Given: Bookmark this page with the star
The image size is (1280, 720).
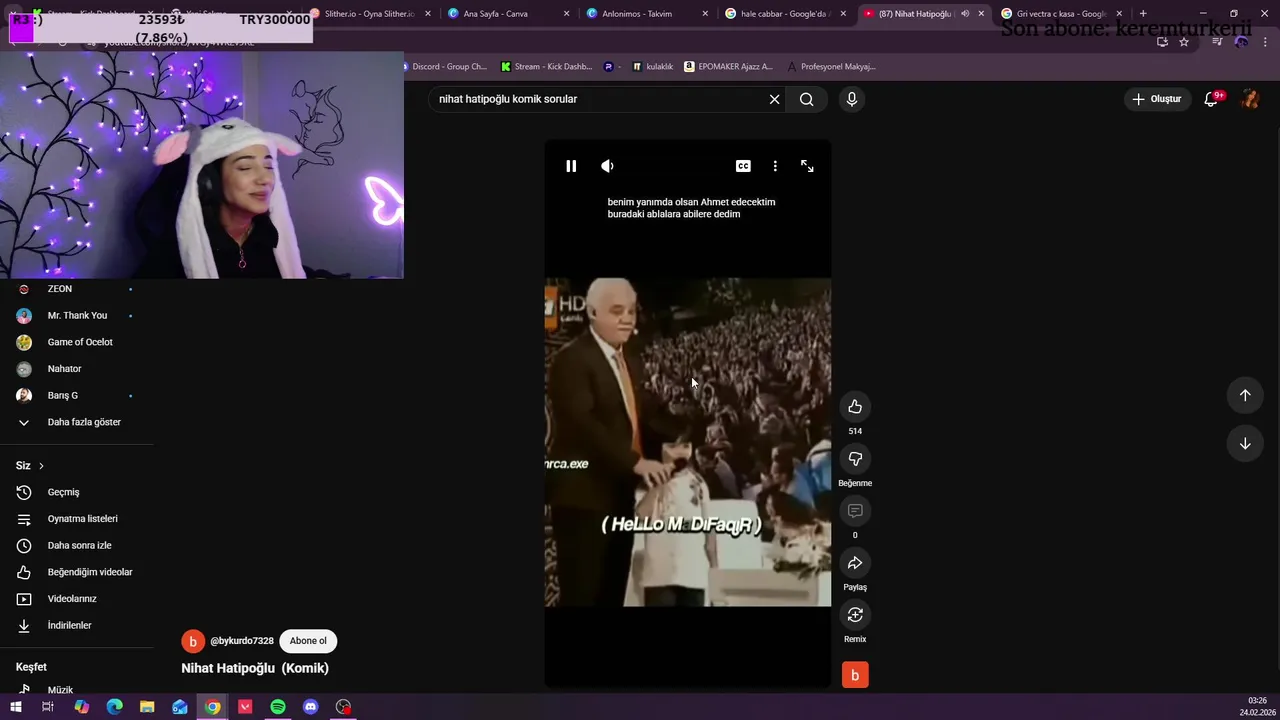Looking at the screenshot, I should tap(1184, 42).
